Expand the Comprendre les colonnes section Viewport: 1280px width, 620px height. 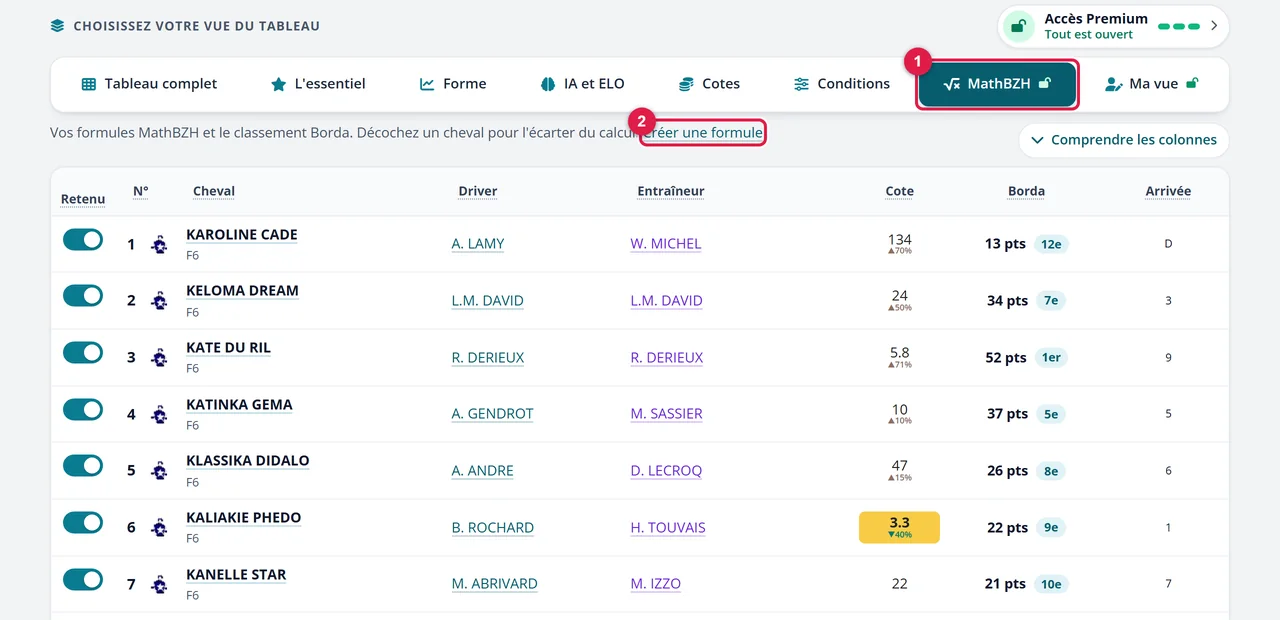[x=1124, y=140]
